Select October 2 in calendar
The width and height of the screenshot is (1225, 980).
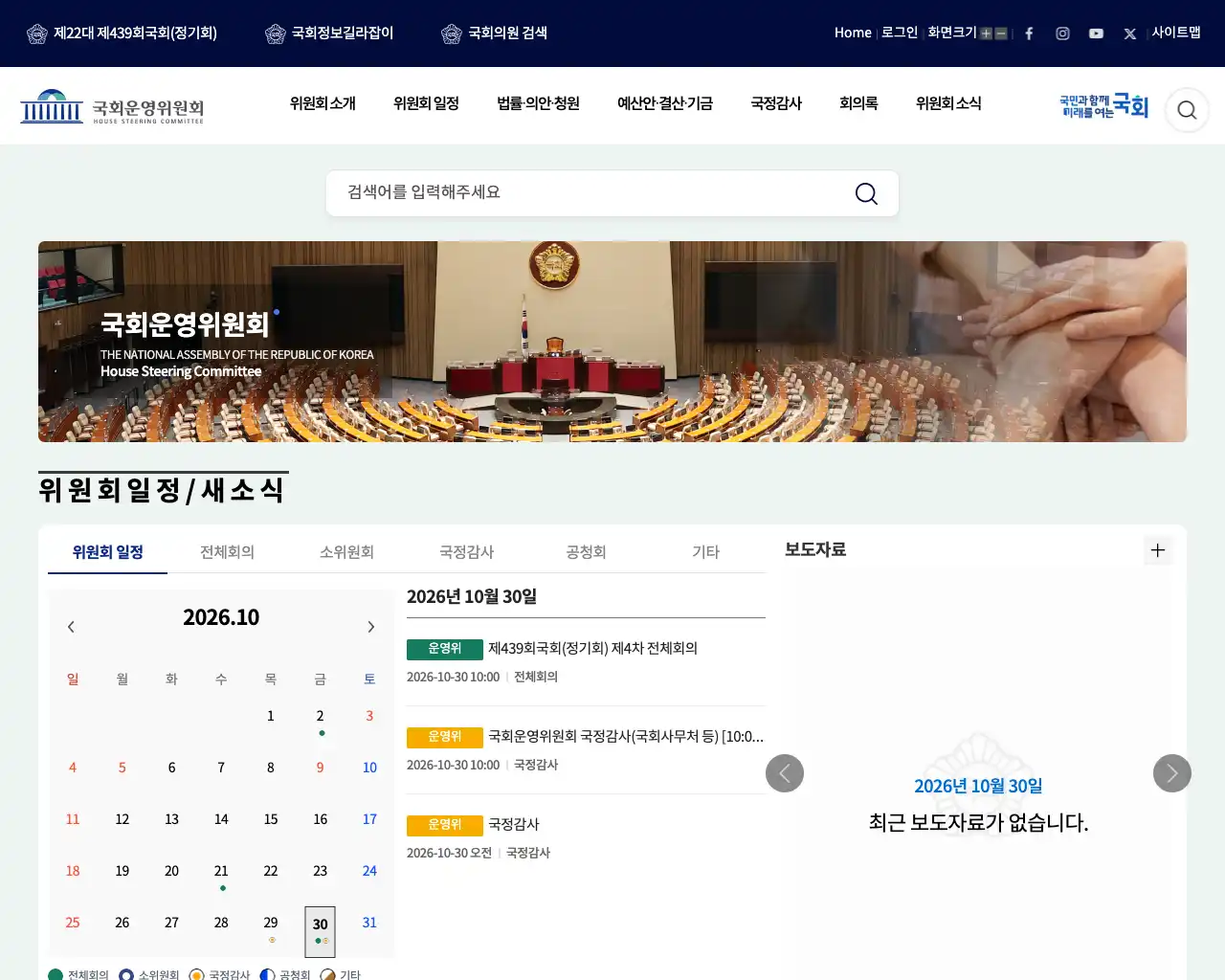point(320,717)
